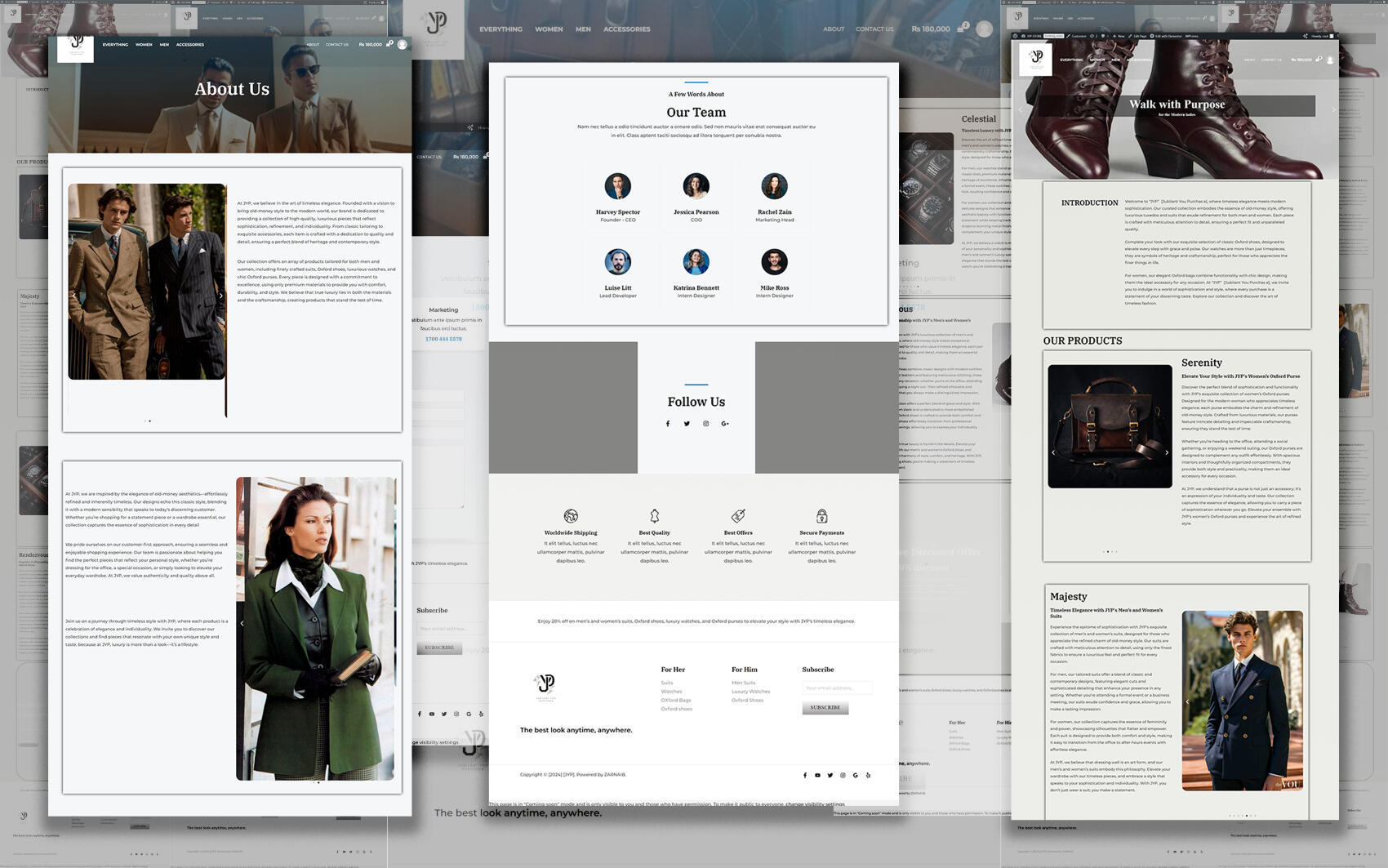Open the Instagram icon under Follow Us

(706, 424)
